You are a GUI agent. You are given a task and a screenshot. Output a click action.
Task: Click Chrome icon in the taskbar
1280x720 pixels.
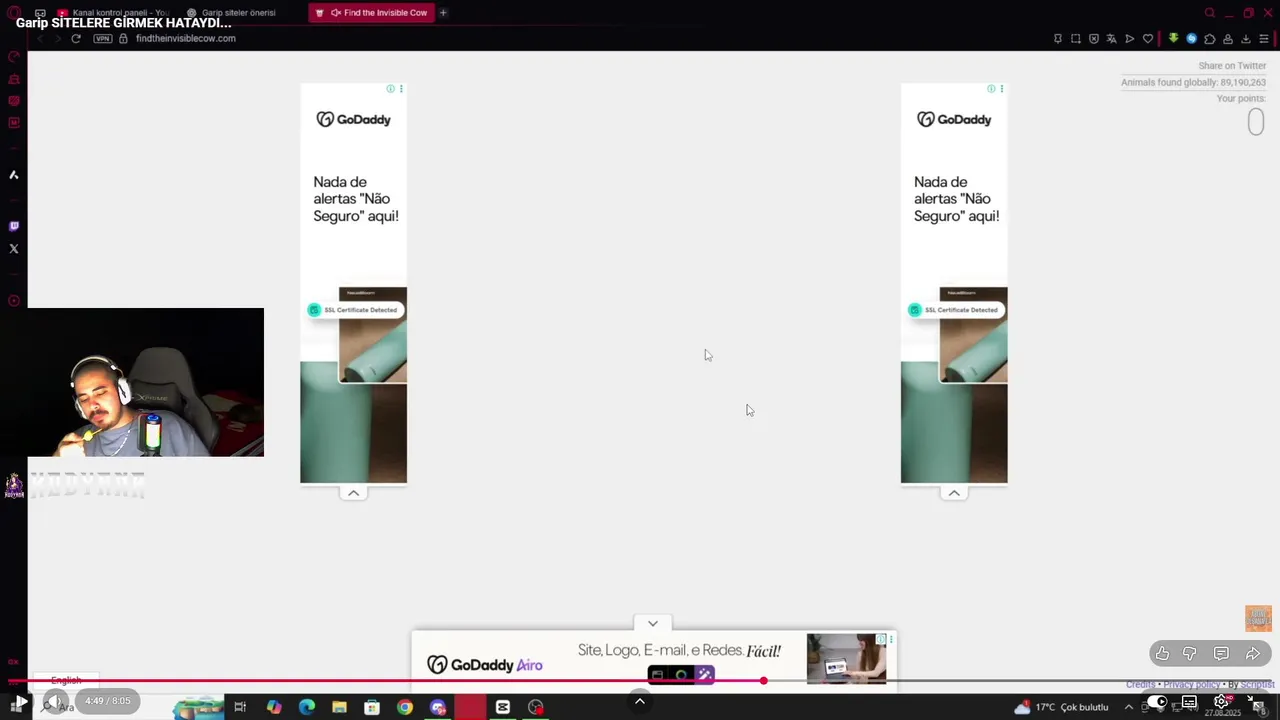tap(404, 707)
